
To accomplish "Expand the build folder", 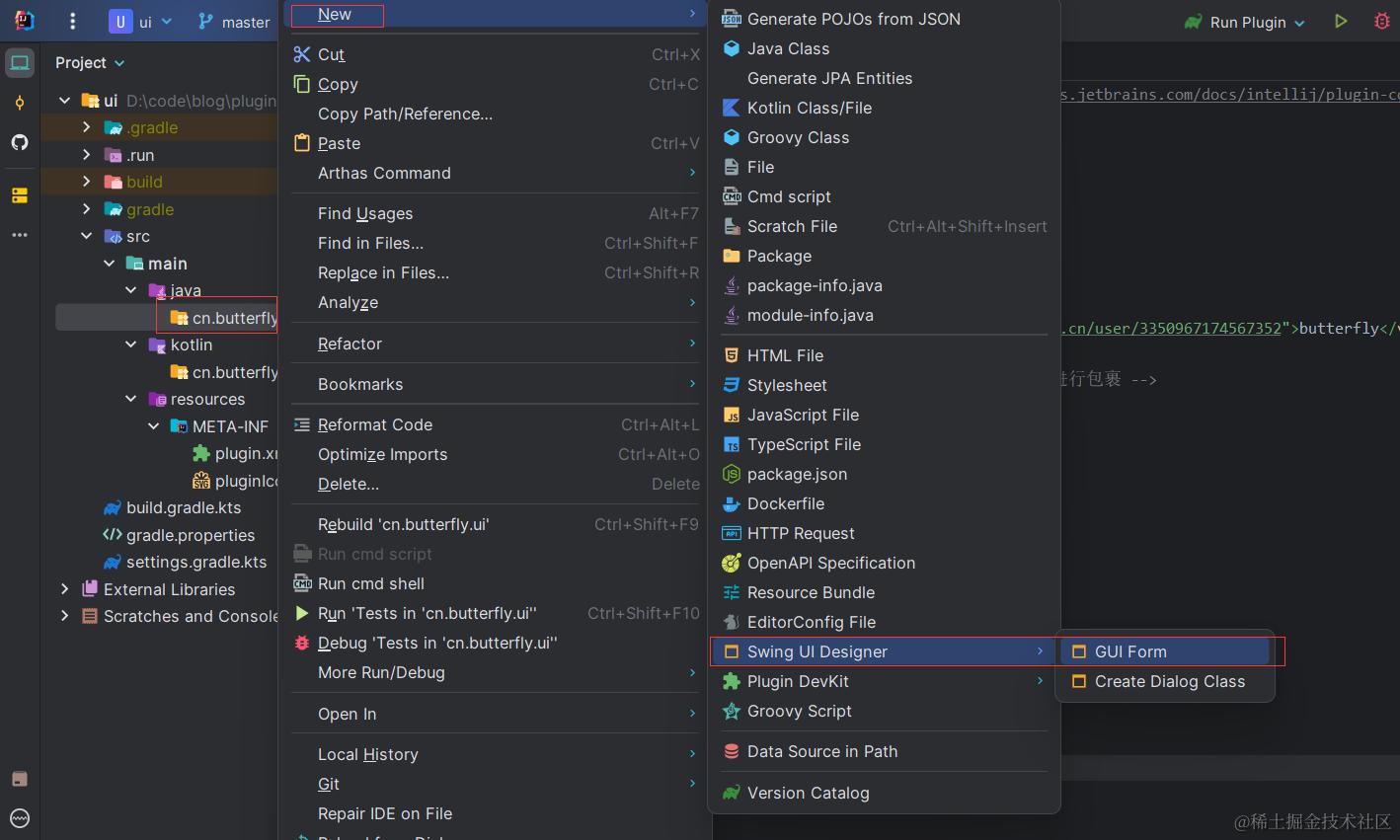I will tap(87, 182).
